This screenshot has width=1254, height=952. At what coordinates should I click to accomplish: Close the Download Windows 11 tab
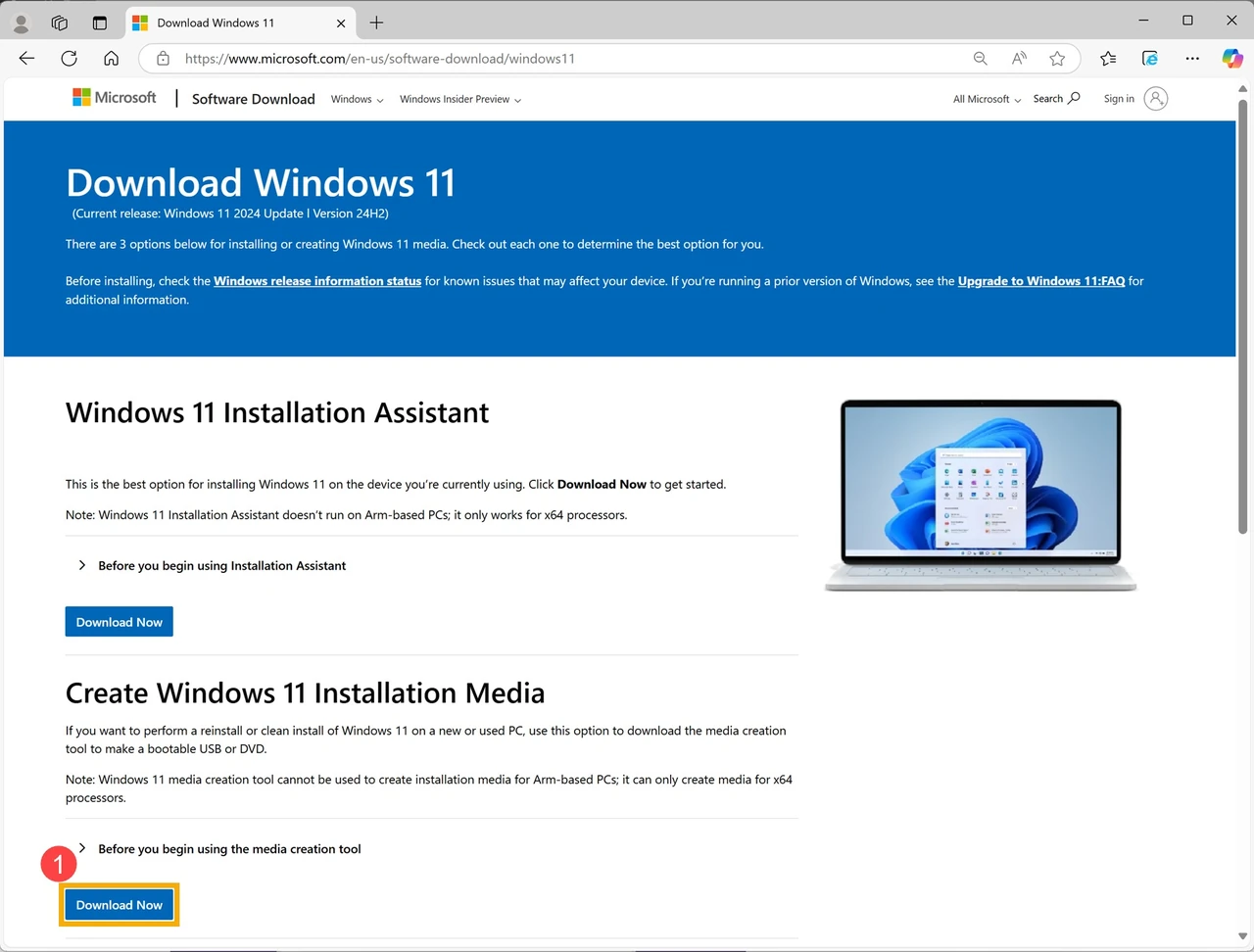341,23
